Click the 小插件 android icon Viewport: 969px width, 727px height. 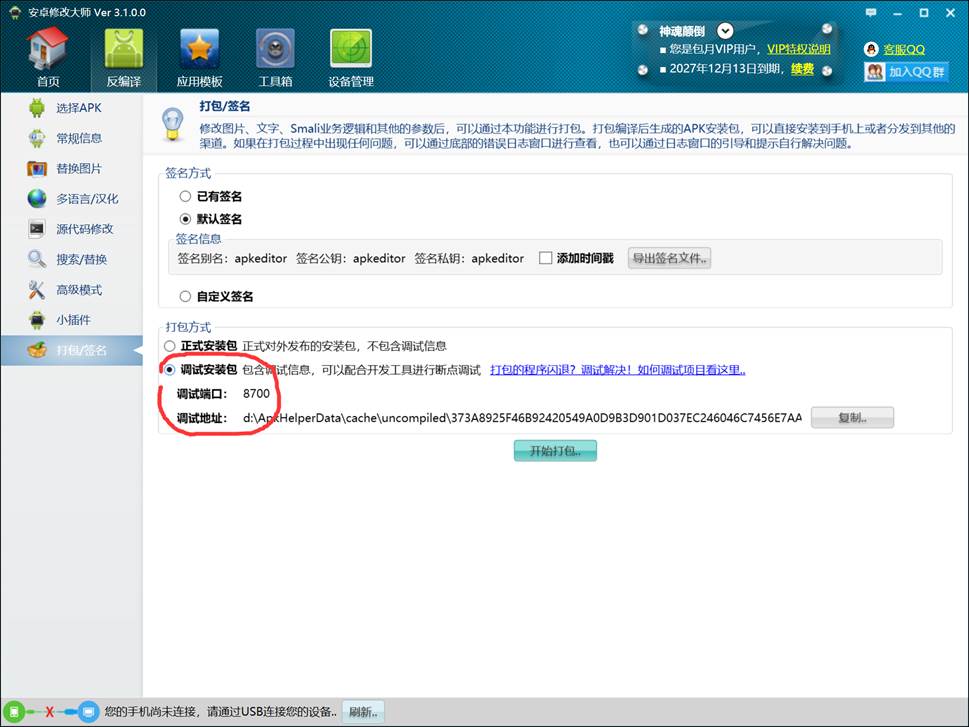pos(36,320)
